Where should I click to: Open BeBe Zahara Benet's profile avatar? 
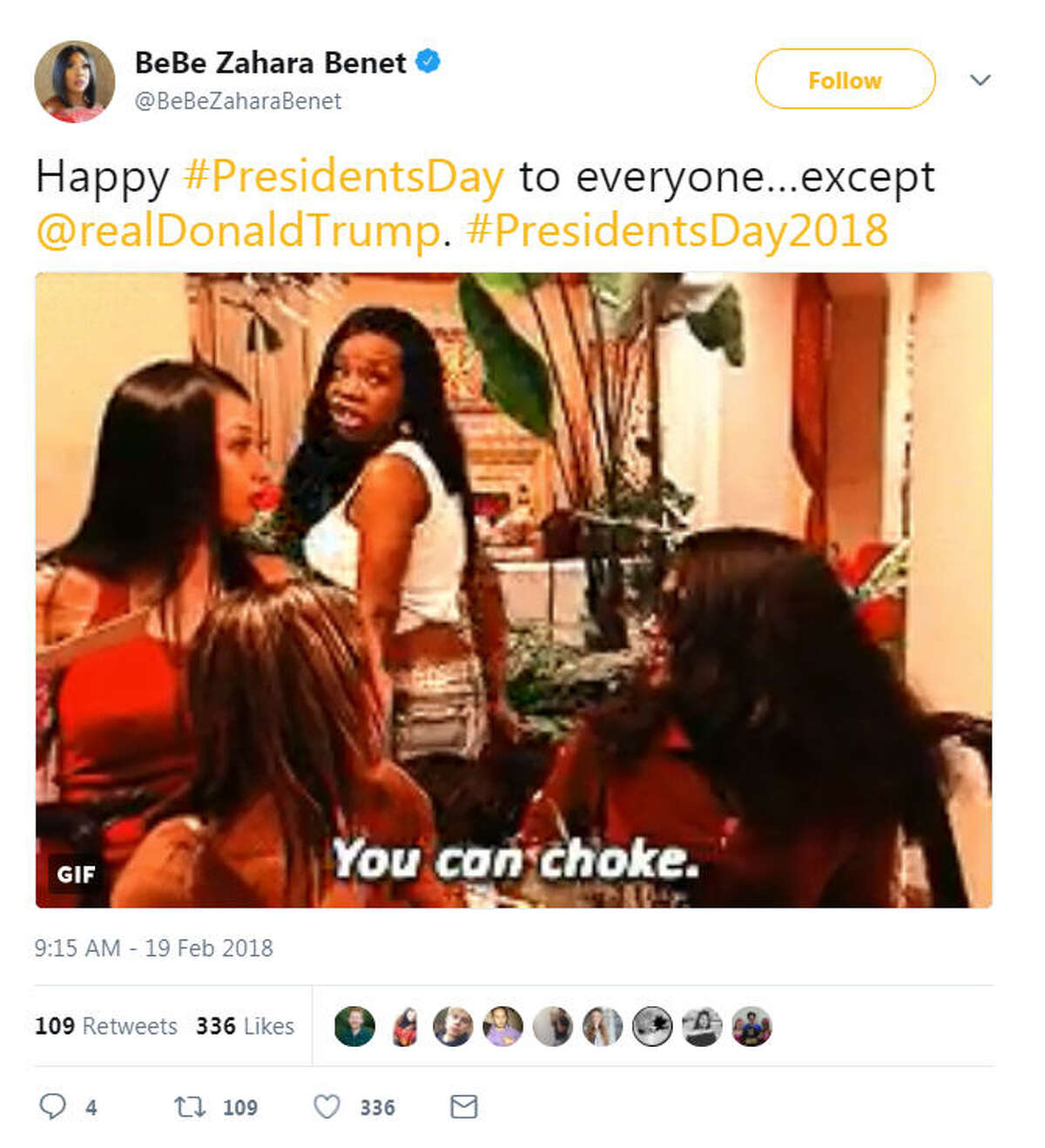(75, 82)
